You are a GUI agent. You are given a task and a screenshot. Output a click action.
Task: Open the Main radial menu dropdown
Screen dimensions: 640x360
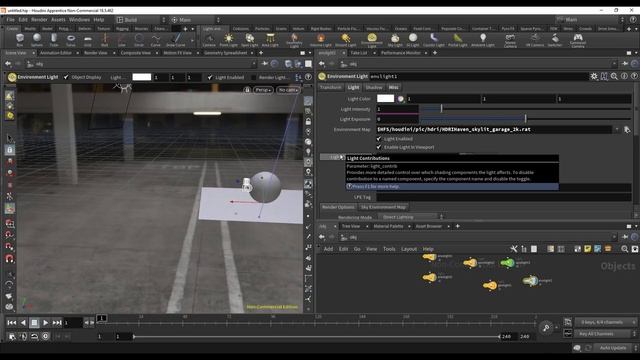tap(195, 20)
